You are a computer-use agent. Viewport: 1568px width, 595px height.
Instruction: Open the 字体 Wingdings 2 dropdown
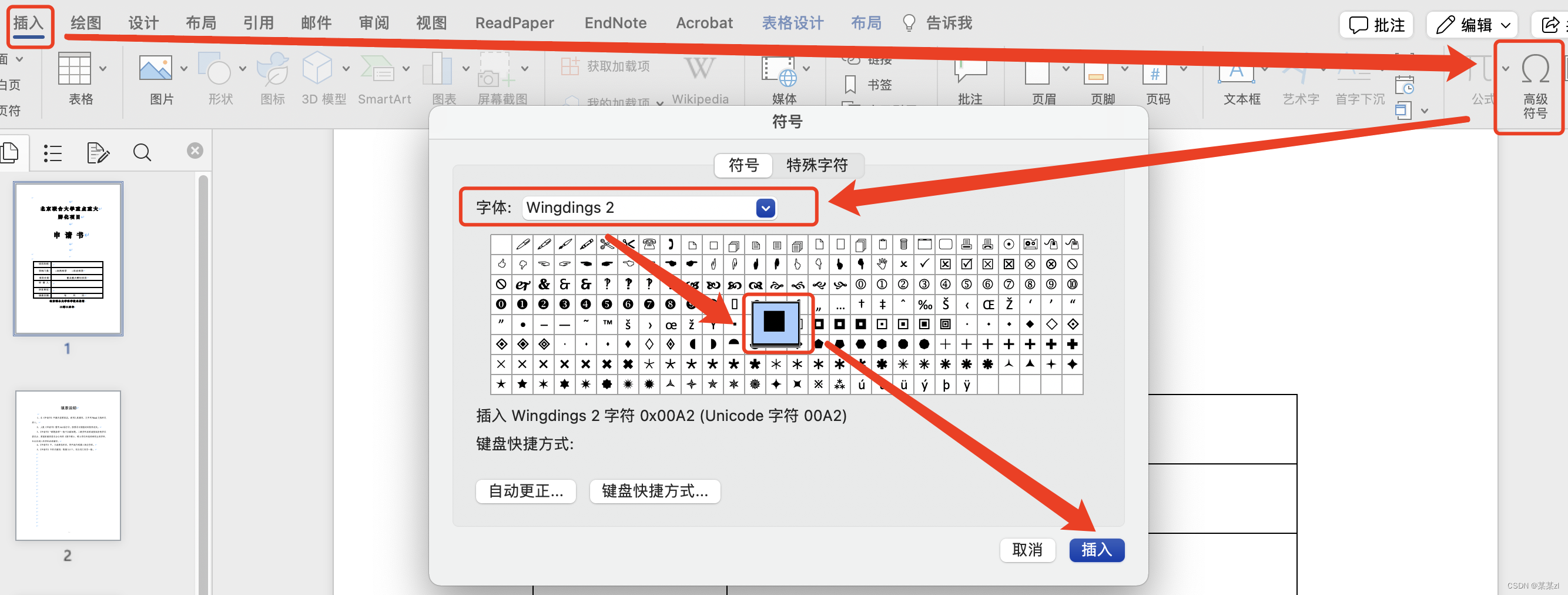[766, 208]
